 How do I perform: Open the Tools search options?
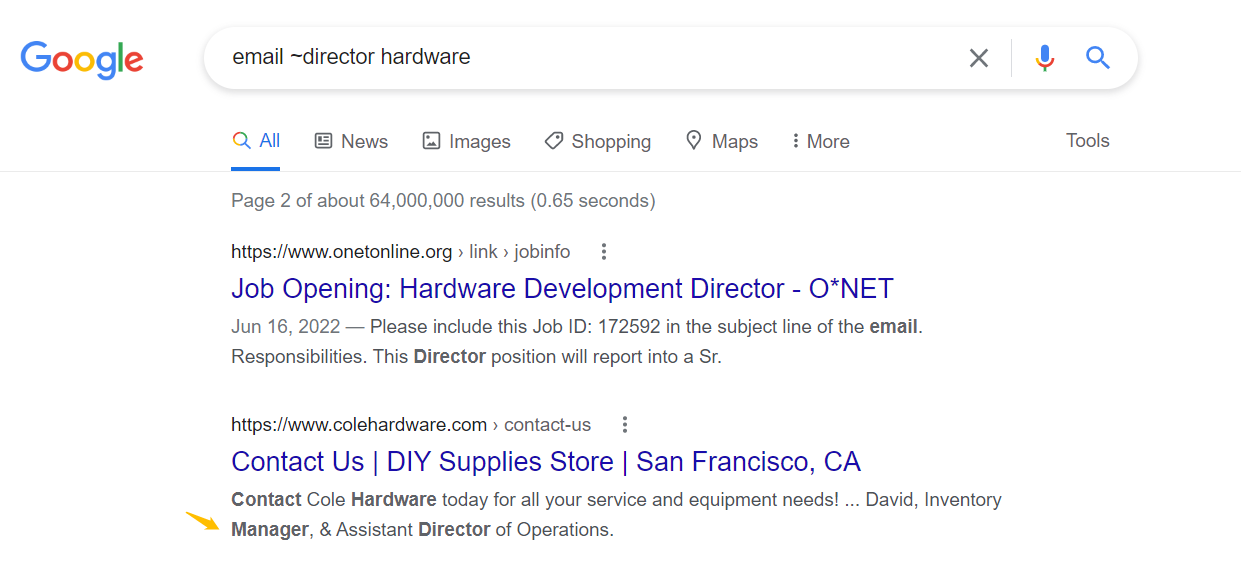click(x=1088, y=141)
